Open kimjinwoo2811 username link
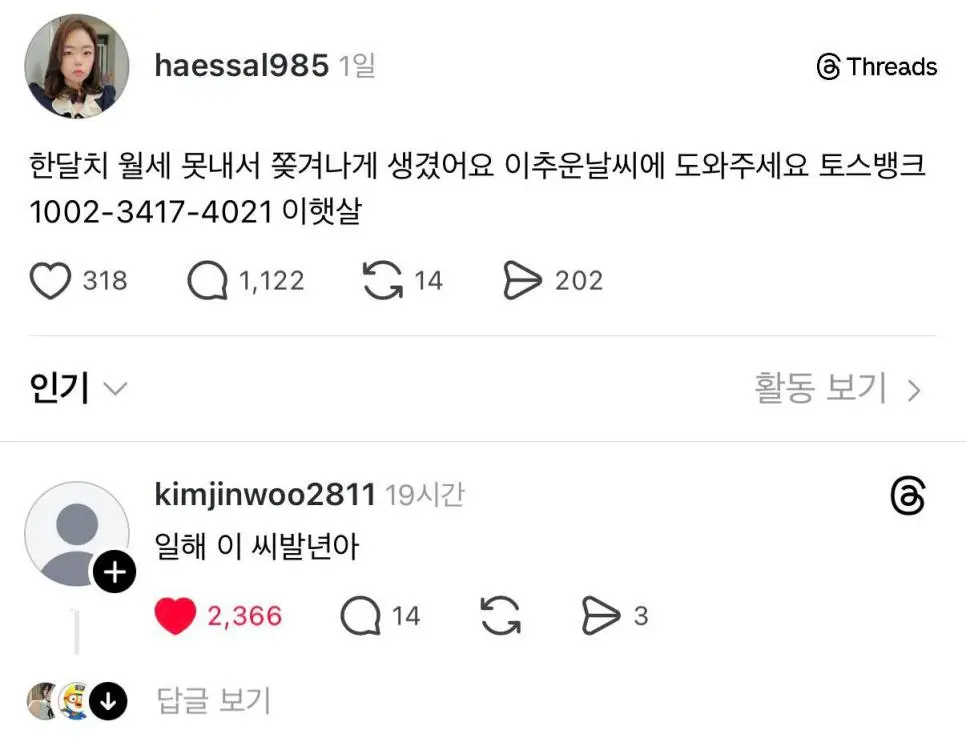 pos(265,494)
